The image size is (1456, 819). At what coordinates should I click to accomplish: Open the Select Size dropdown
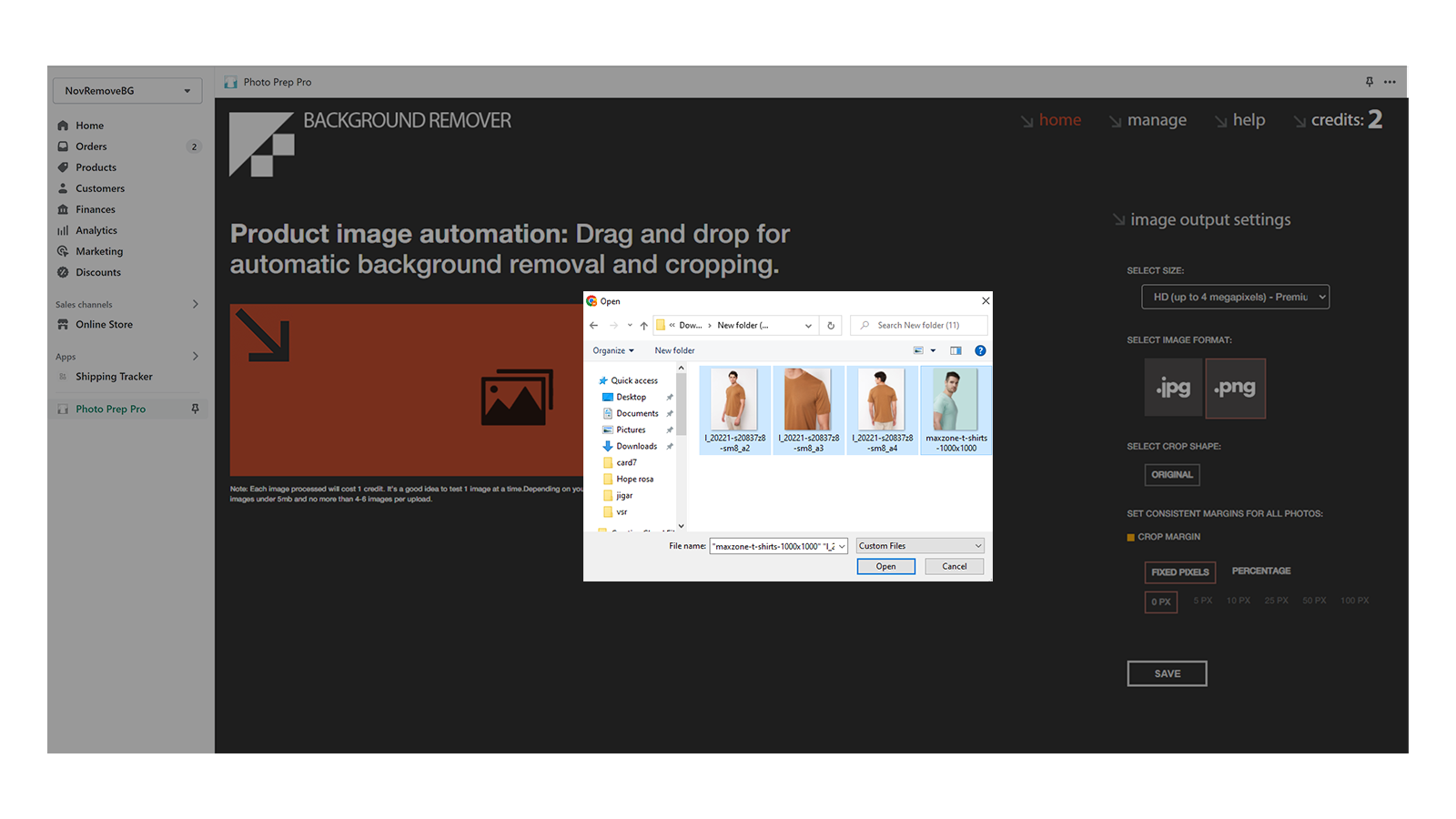[1235, 297]
